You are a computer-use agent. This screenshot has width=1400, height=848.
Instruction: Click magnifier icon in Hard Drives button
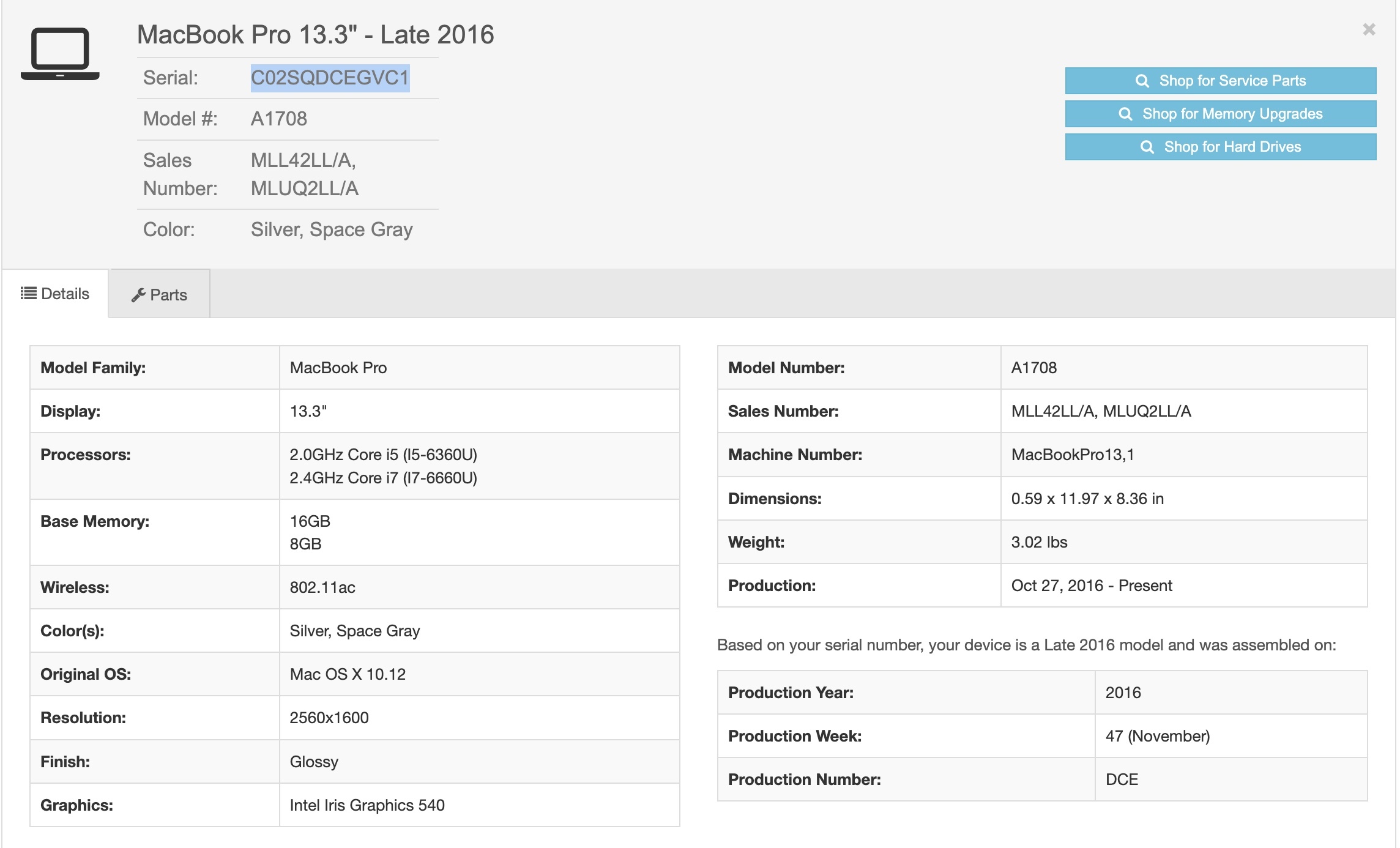click(1147, 147)
